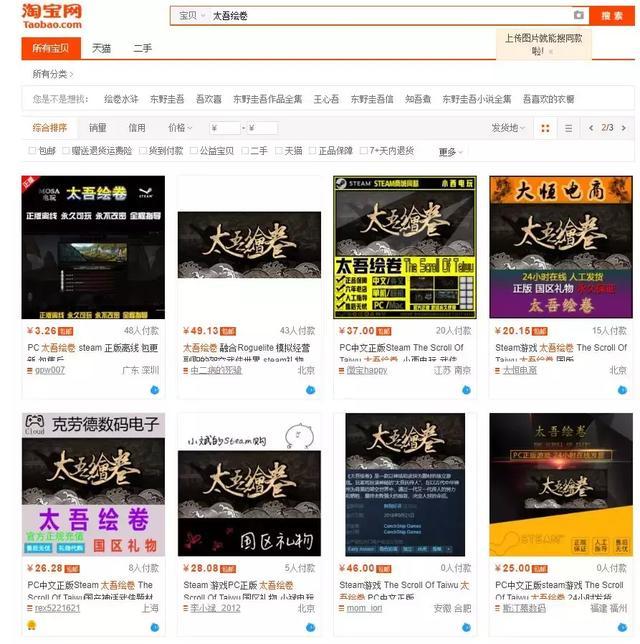Click suggested search 东野圭吾作品全集
Image resolution: width=640 pixels, height=644 pixels.
[x=267, y=99]
